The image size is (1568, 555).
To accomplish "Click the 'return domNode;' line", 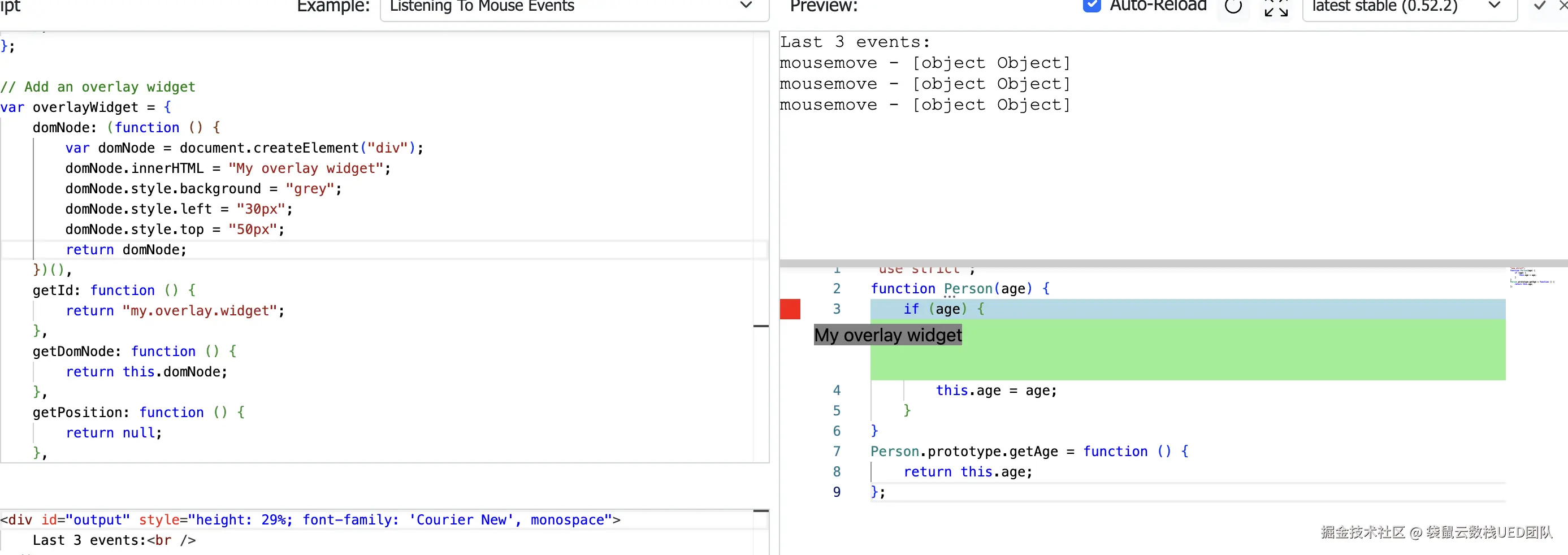I will coord(126,249).
